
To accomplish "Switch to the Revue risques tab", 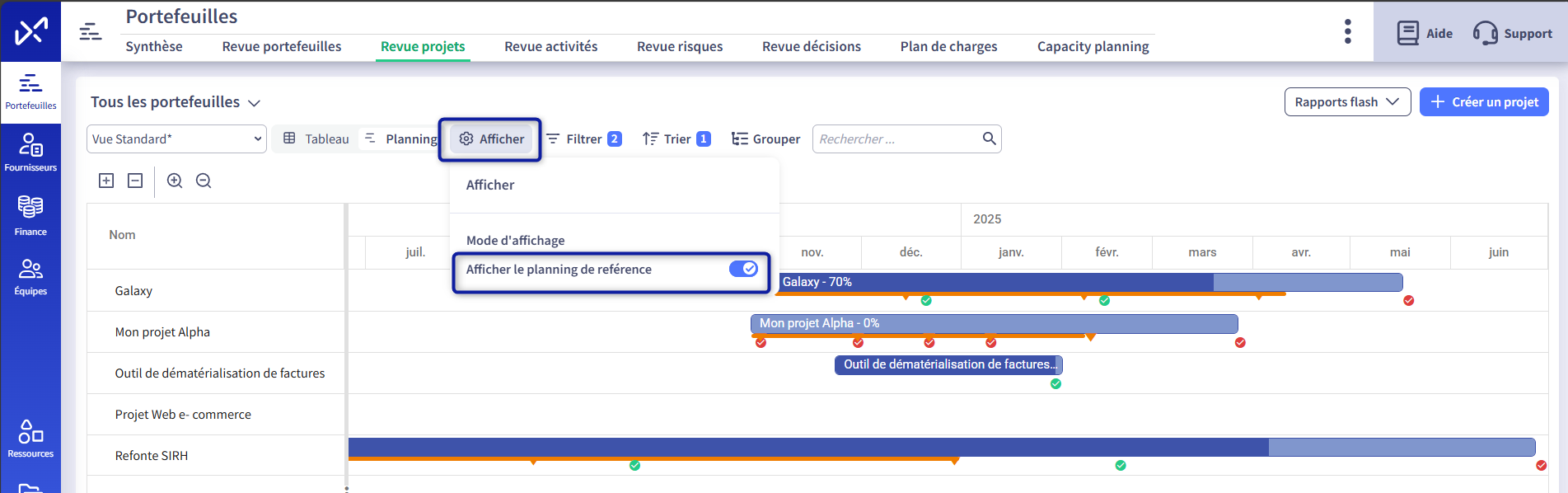I will (679, 47).
